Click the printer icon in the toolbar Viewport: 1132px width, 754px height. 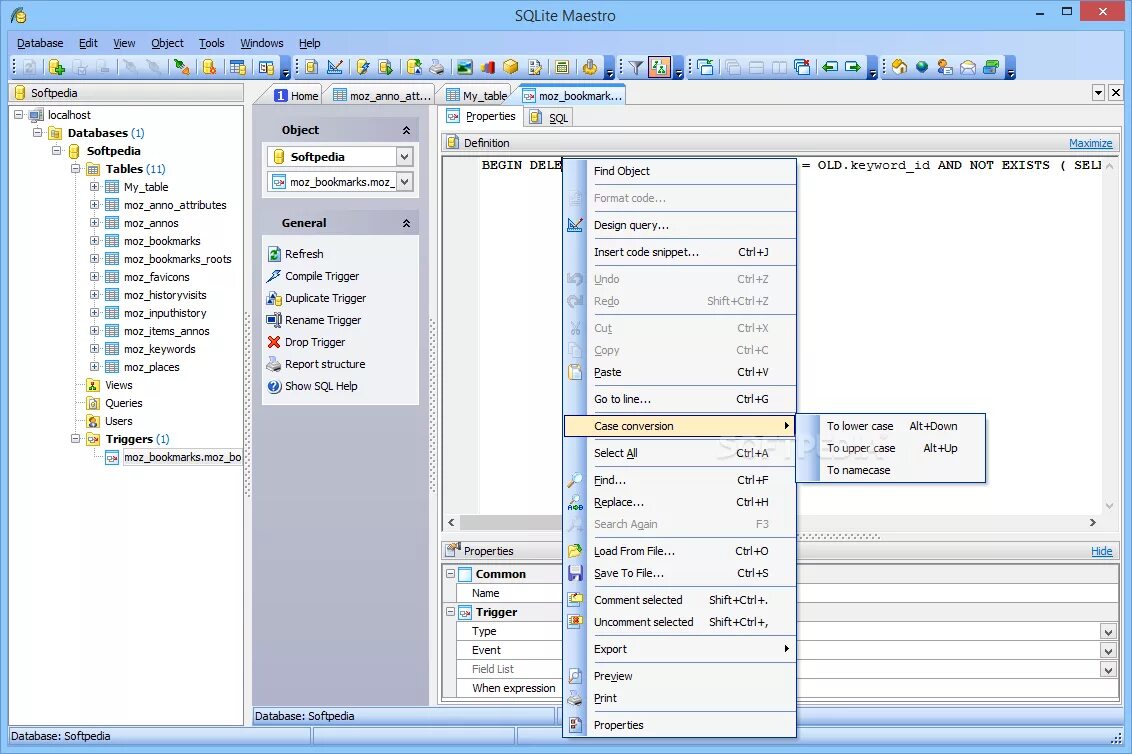[436, 67]
